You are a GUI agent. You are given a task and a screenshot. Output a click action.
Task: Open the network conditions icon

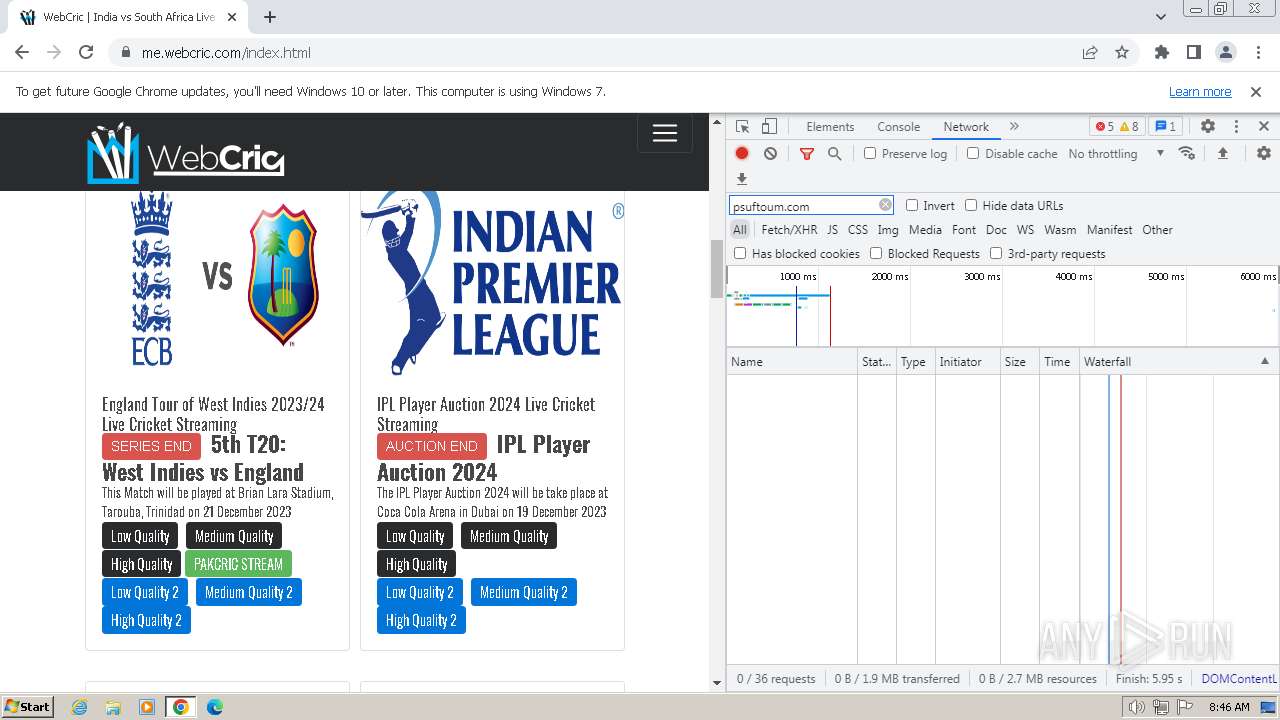[x=1187, y=154]
